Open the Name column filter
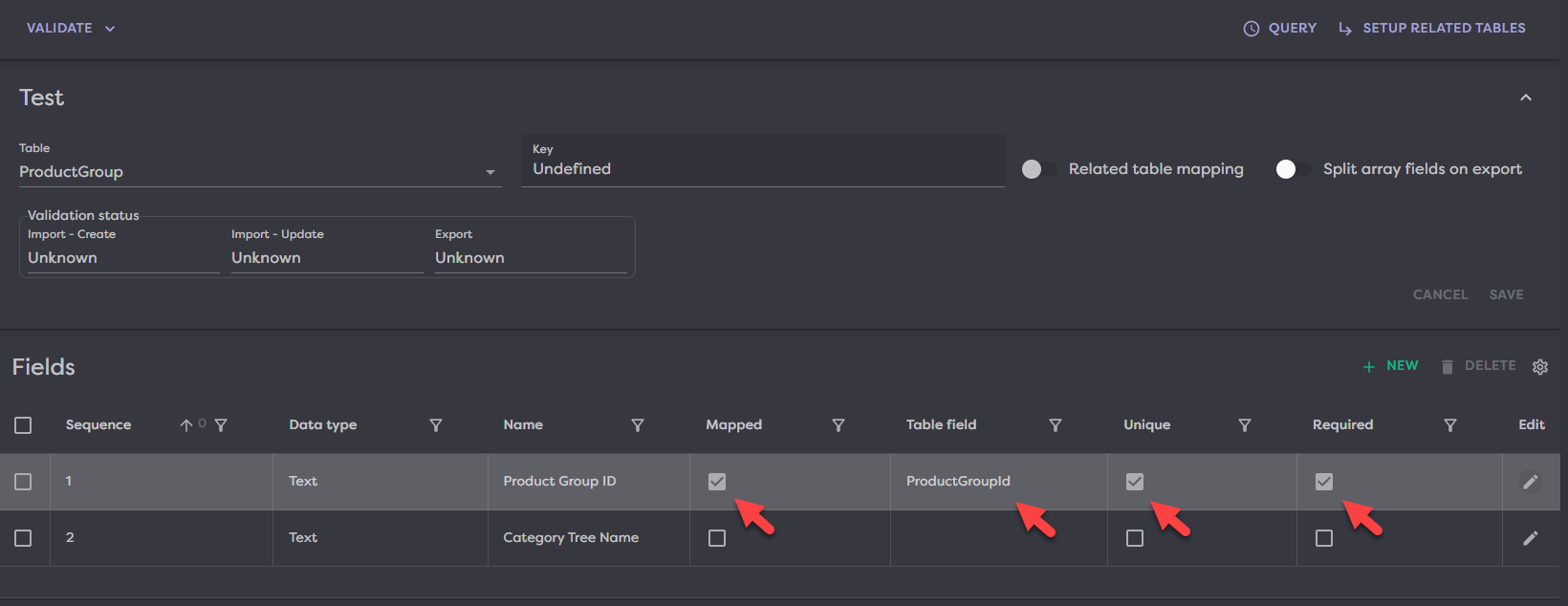This screenshot has width=1568, height=606. coord(638,425)
